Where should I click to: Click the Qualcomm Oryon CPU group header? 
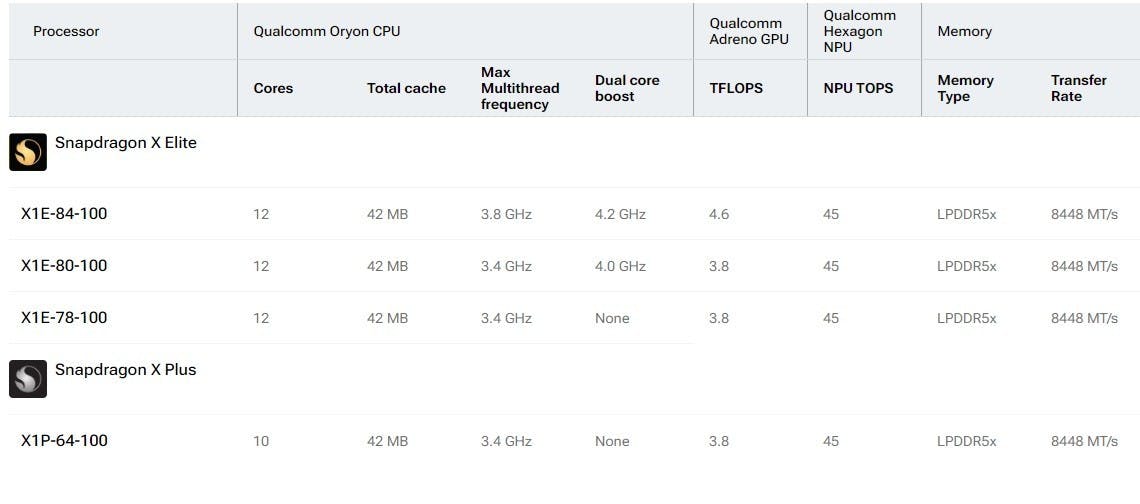coord(326,31)
